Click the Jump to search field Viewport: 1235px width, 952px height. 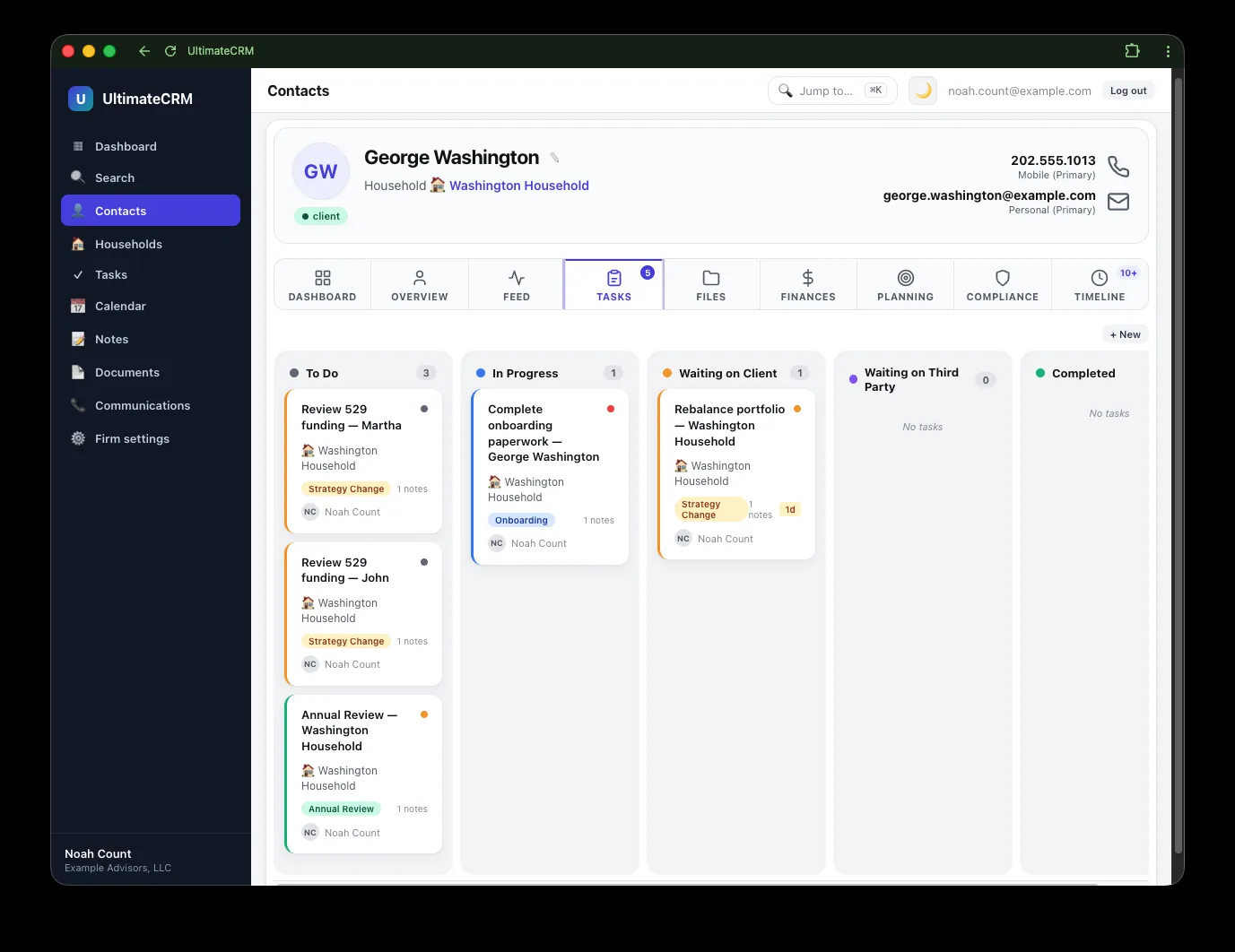(832, 91)
